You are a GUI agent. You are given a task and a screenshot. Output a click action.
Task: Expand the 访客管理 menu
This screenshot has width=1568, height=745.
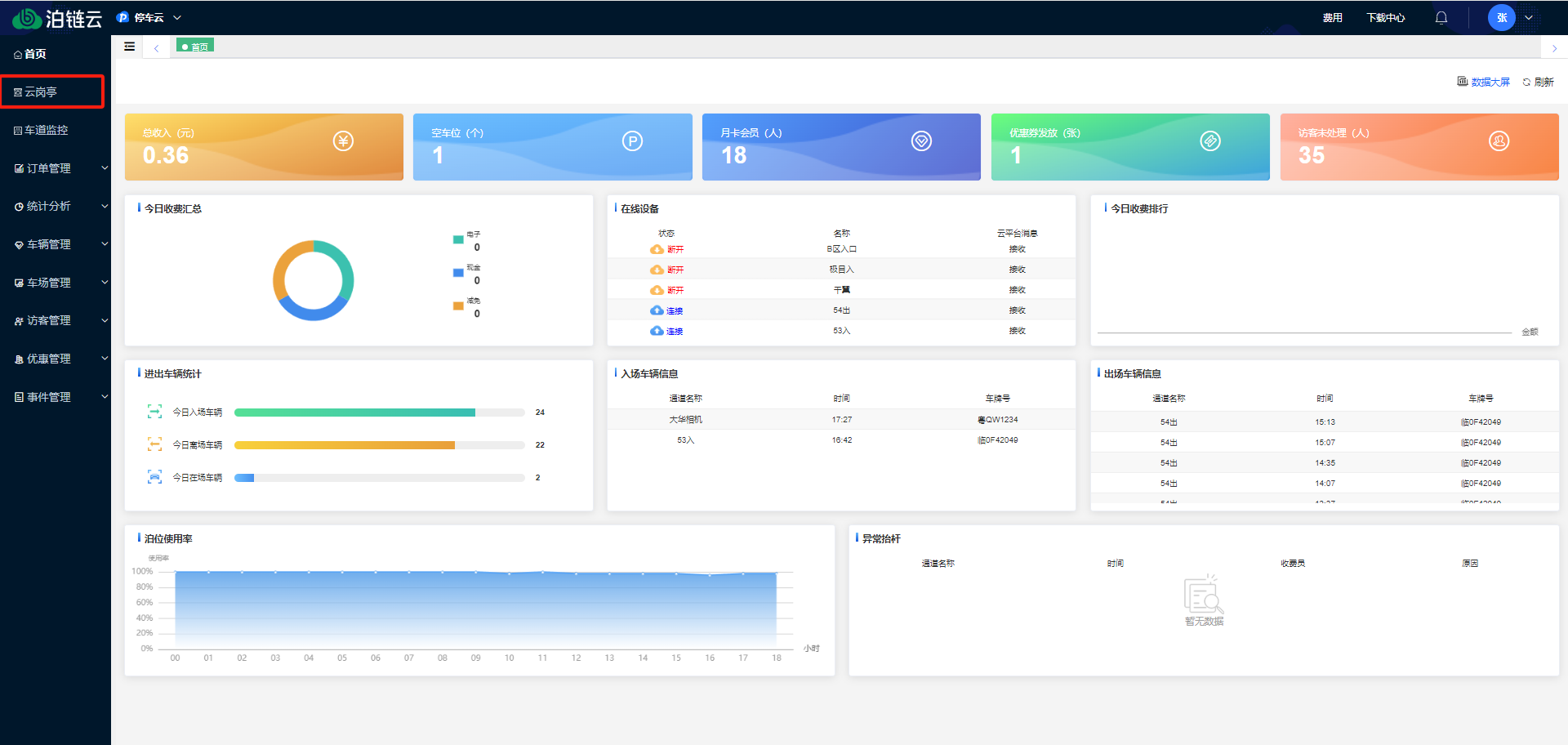[x=56, y=320]
